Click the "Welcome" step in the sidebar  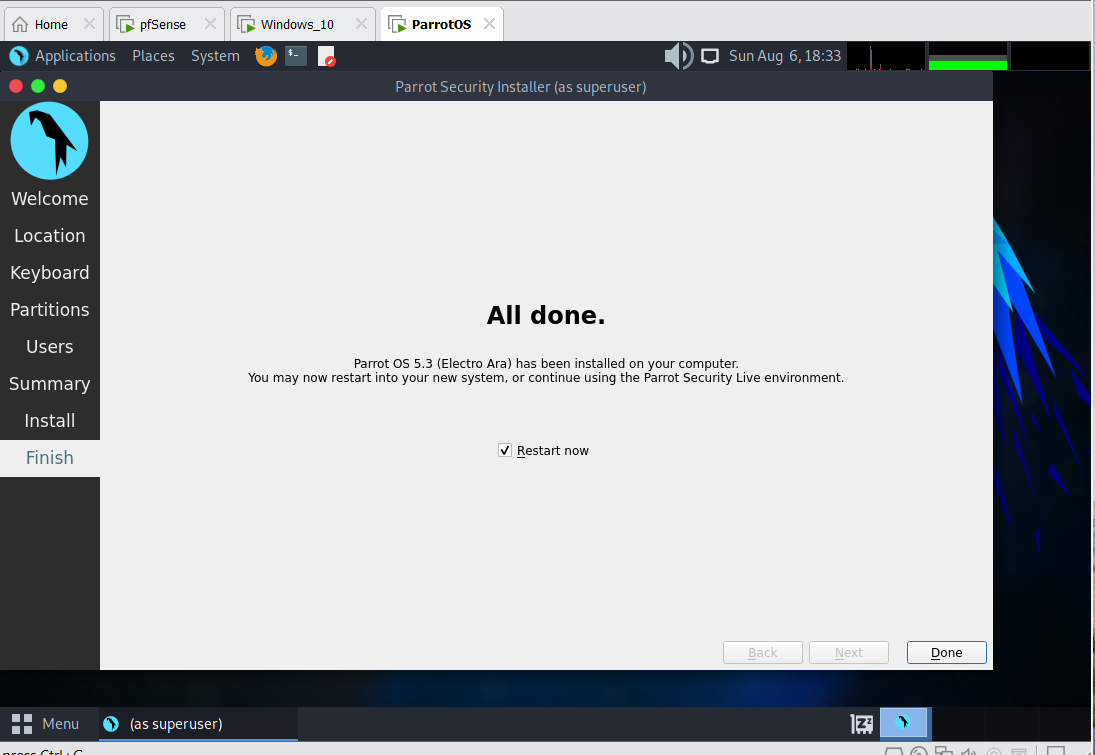50,198
